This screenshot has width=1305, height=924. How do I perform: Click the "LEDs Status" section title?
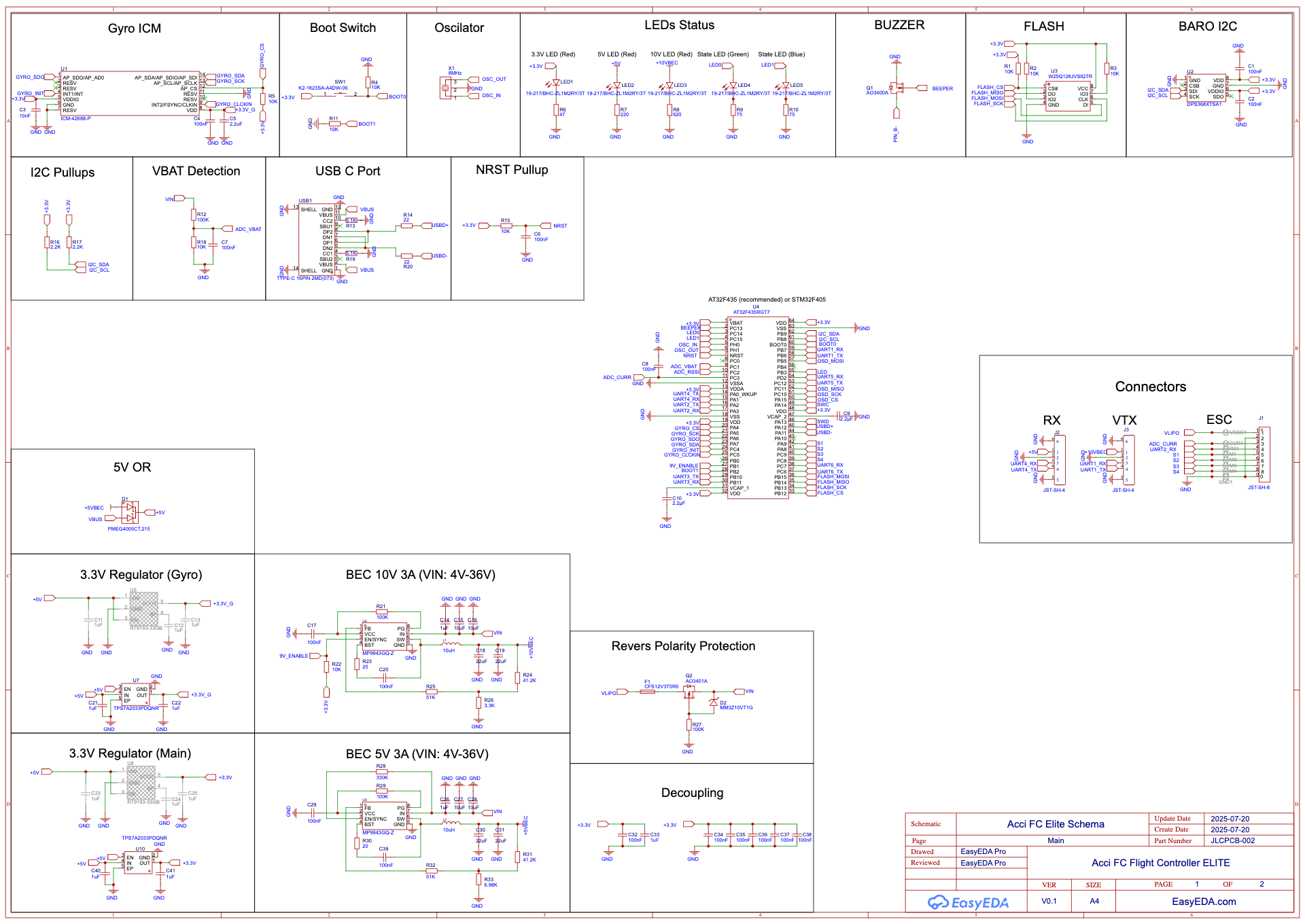pos(679,25)
